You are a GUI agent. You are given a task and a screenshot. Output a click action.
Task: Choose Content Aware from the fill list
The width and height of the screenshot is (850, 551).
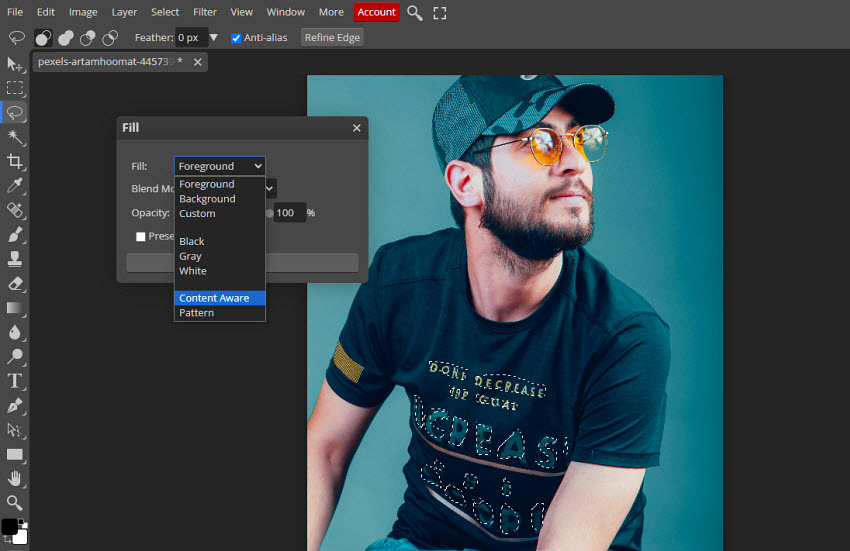pyautogui.click(x=220, y=298)
